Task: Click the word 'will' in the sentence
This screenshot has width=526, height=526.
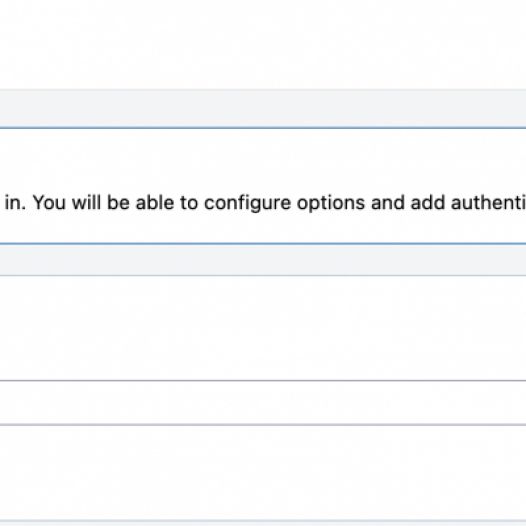Action: click(86, 203)
